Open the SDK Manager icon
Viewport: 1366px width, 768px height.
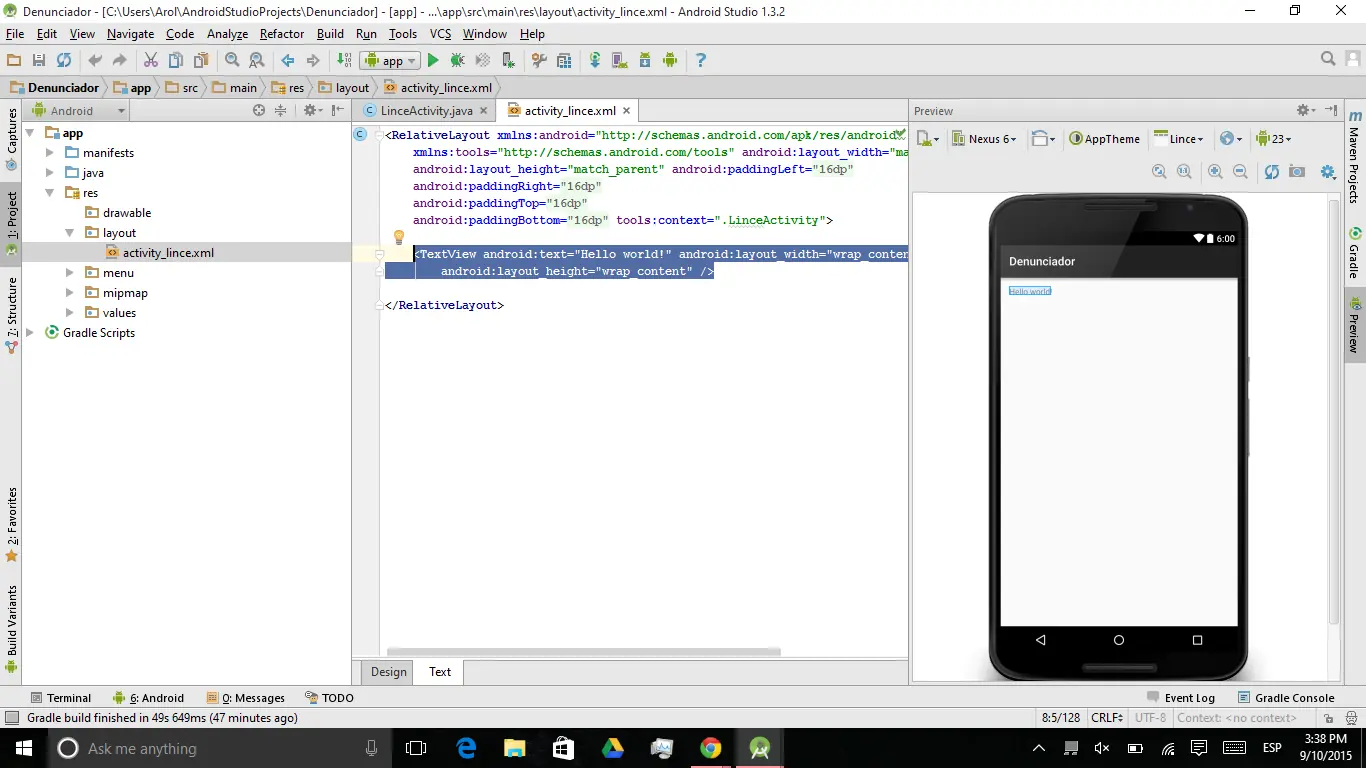tap(645, 60)
